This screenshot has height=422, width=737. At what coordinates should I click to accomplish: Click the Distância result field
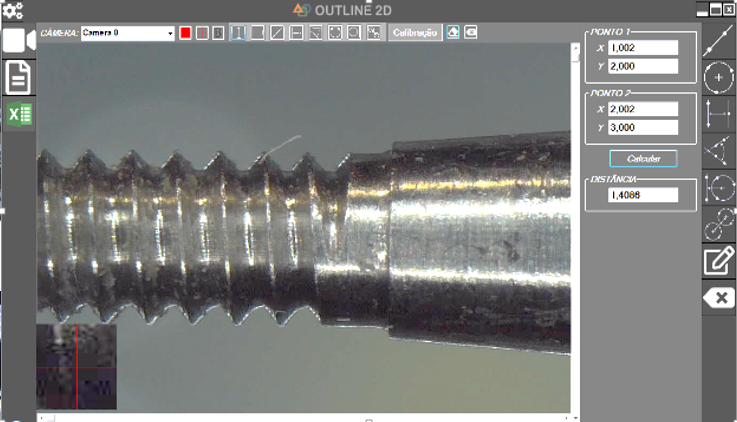(641, 195)
